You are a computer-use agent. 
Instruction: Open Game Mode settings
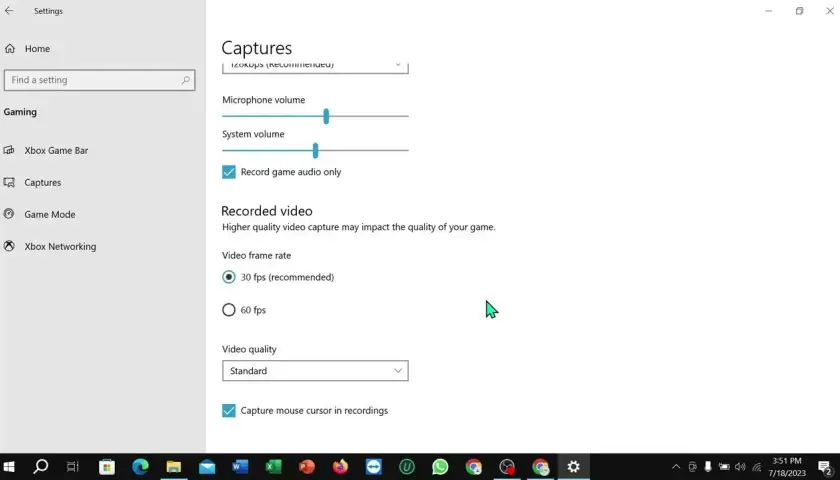tap(49, 215)
